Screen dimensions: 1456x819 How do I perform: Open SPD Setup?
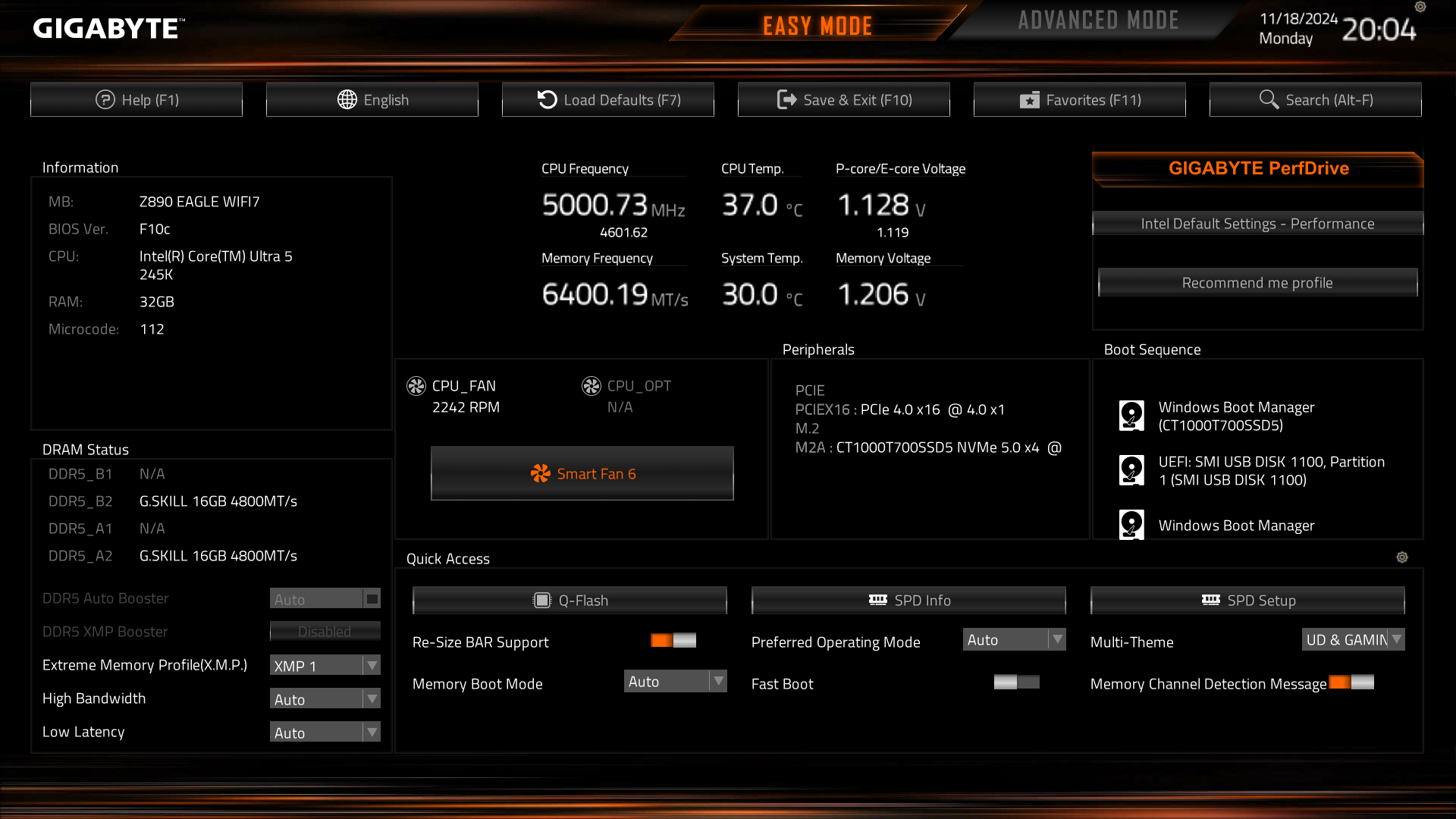pyautogui.click(x=1248, y=601)
